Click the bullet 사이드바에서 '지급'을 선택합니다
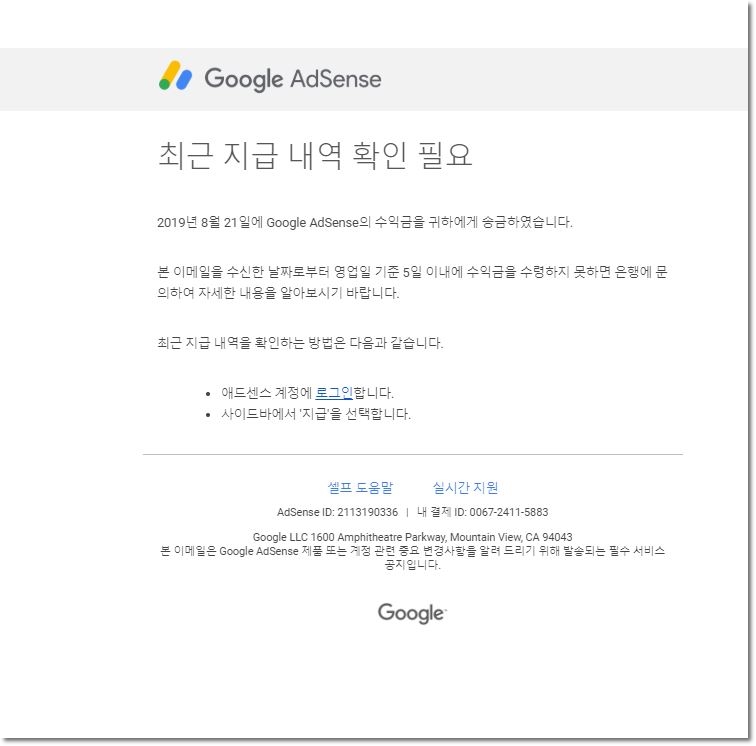Screen dimensions: 756x746 [316, 414]
